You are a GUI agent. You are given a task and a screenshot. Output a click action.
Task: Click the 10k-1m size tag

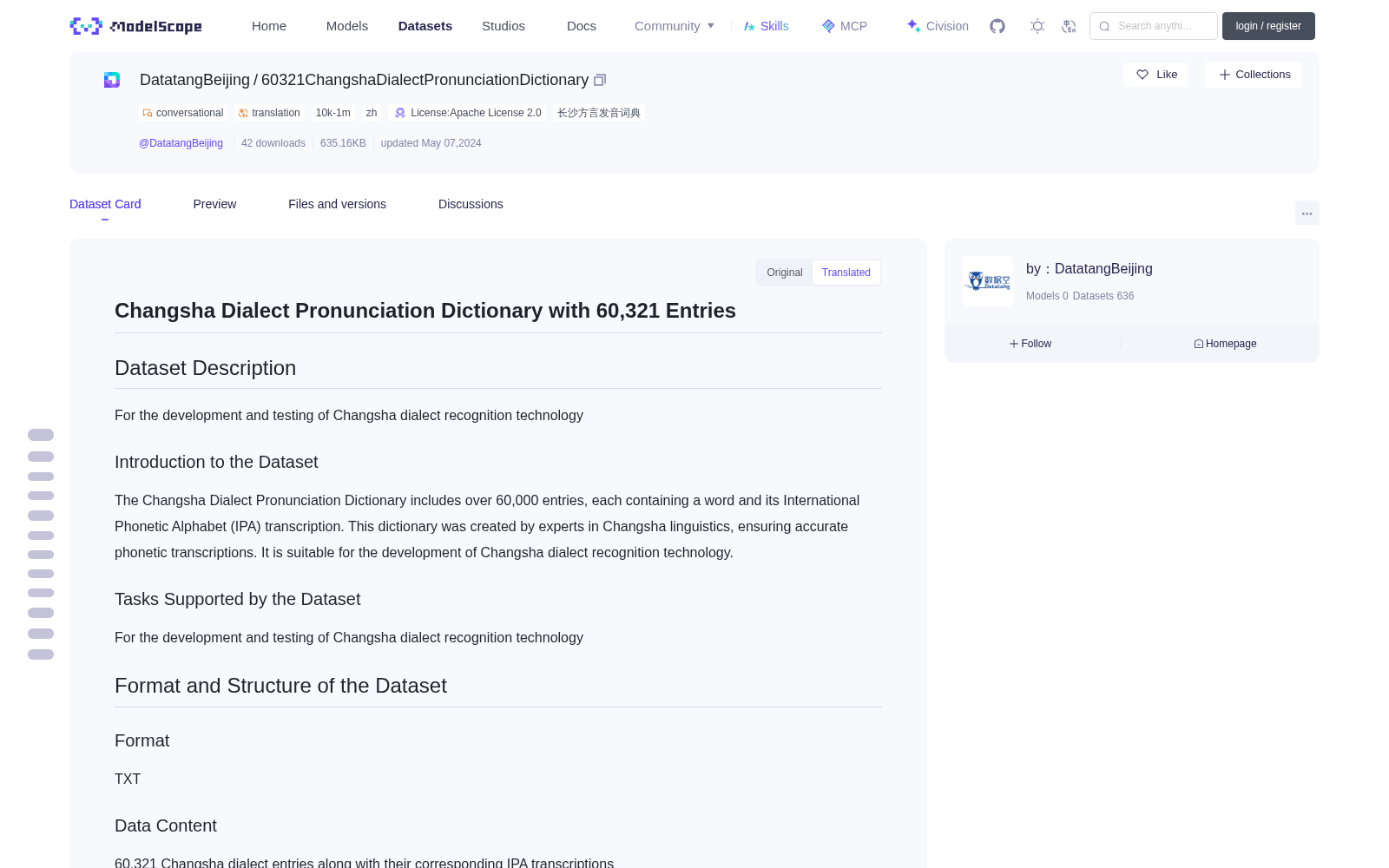point(333,113)
